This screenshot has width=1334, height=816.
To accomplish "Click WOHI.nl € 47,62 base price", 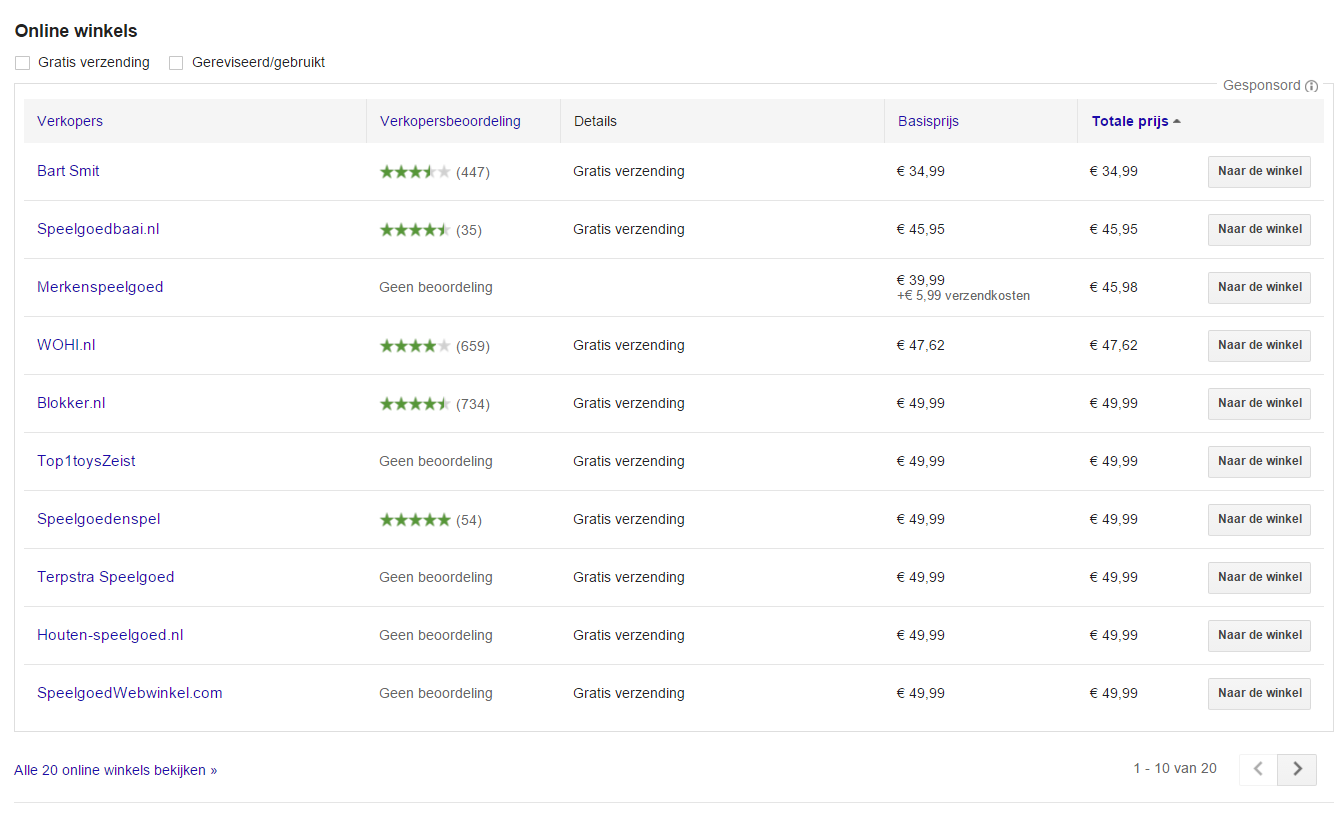I will pyautogui.click(x=921, y=345).
